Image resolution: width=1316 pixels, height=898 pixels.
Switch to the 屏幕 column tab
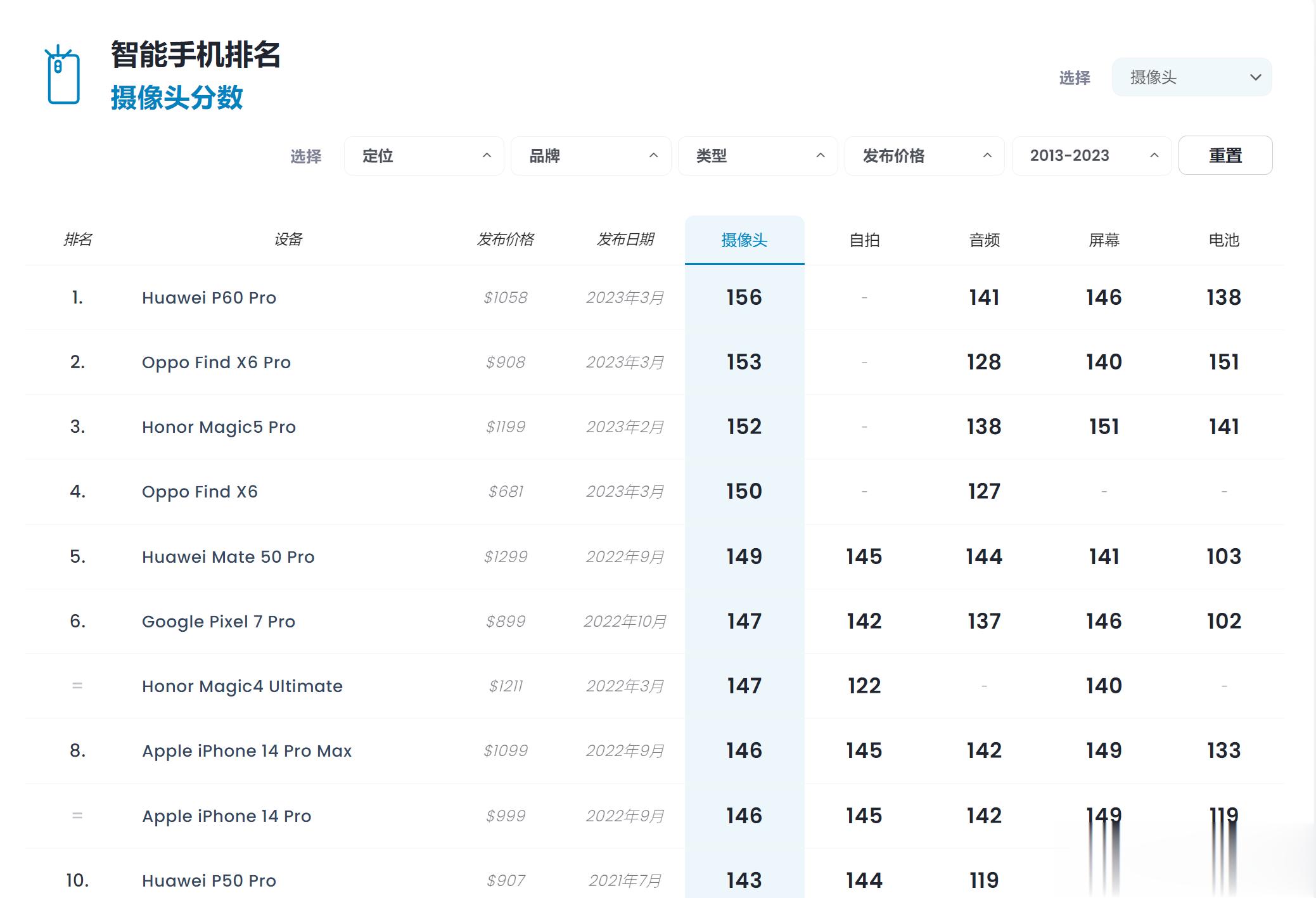coord(1104,240)
